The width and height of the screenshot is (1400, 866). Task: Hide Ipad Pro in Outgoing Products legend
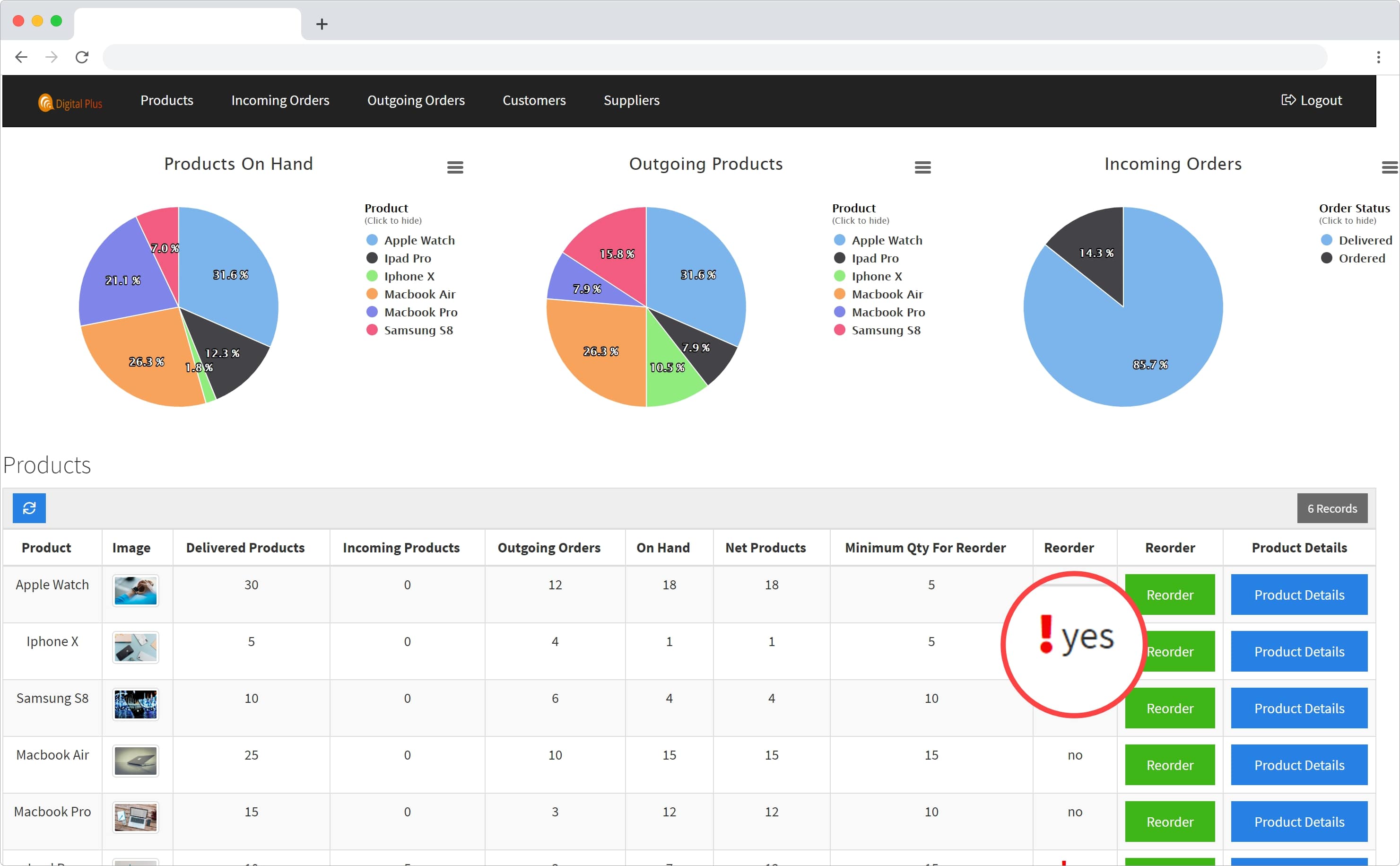[866, 258]
